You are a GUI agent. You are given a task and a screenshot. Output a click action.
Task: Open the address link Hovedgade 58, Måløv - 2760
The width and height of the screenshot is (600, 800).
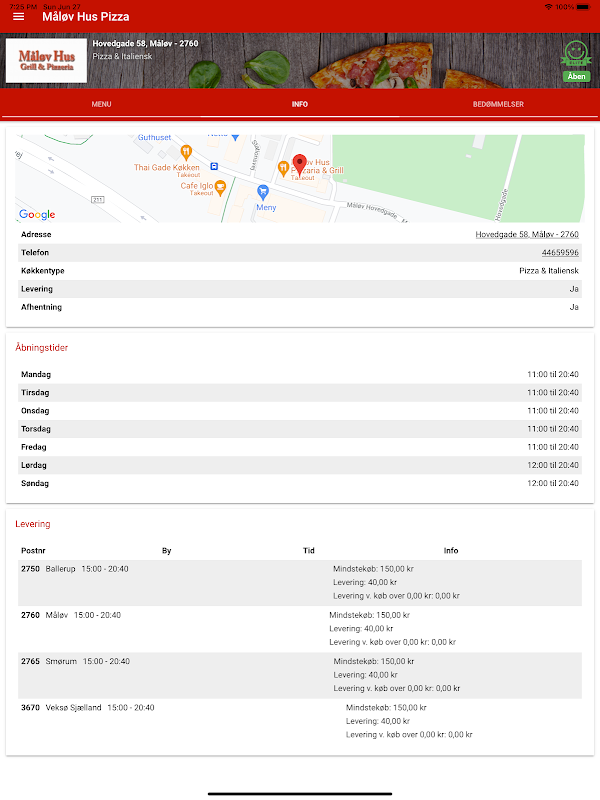click(x=527, y=234)
